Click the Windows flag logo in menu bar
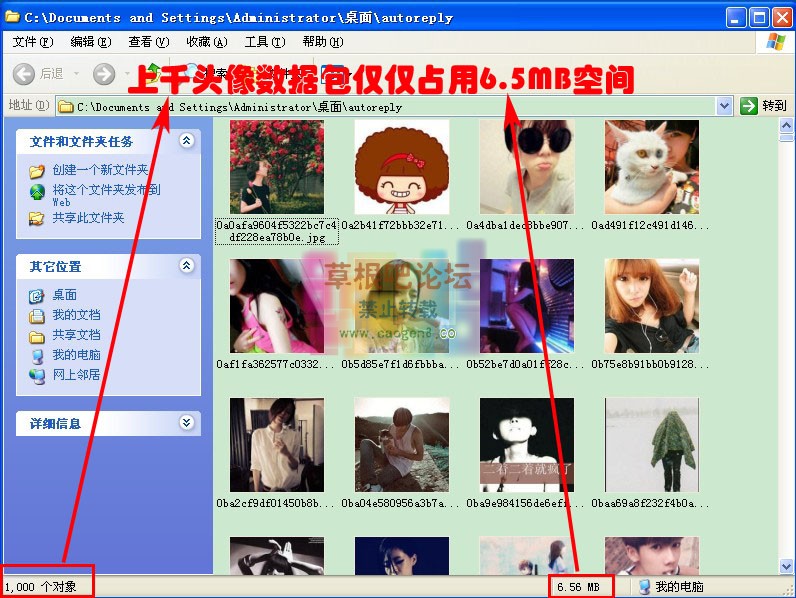796x598 pixels. pos(776,42)
